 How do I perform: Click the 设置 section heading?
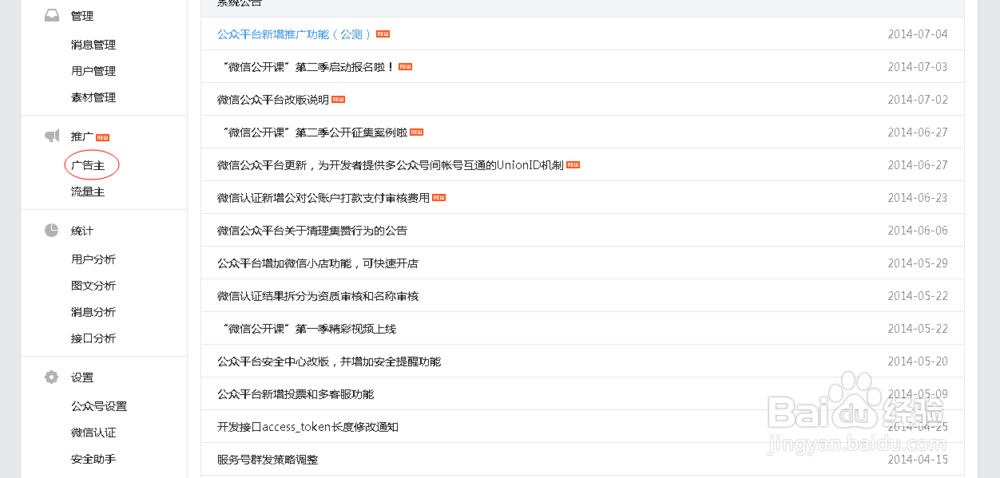(82, 377)
